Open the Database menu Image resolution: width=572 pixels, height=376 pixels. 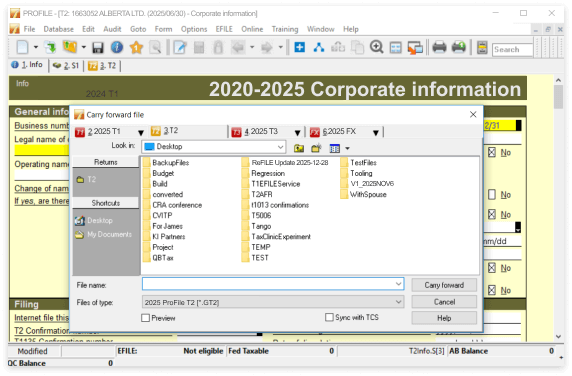click(x=58, y=29)
